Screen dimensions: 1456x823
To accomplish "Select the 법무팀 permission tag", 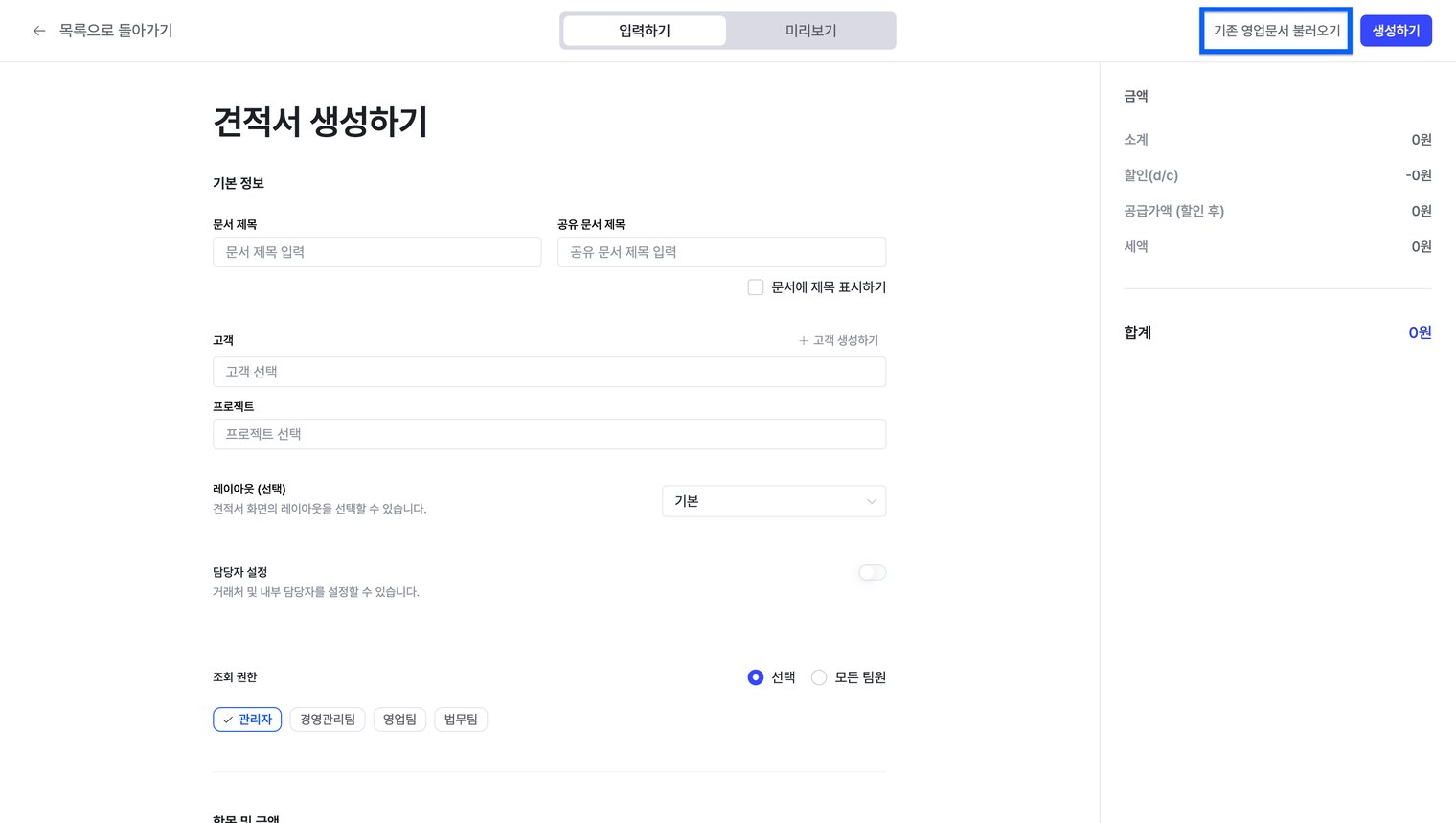I will coord(461,720).
